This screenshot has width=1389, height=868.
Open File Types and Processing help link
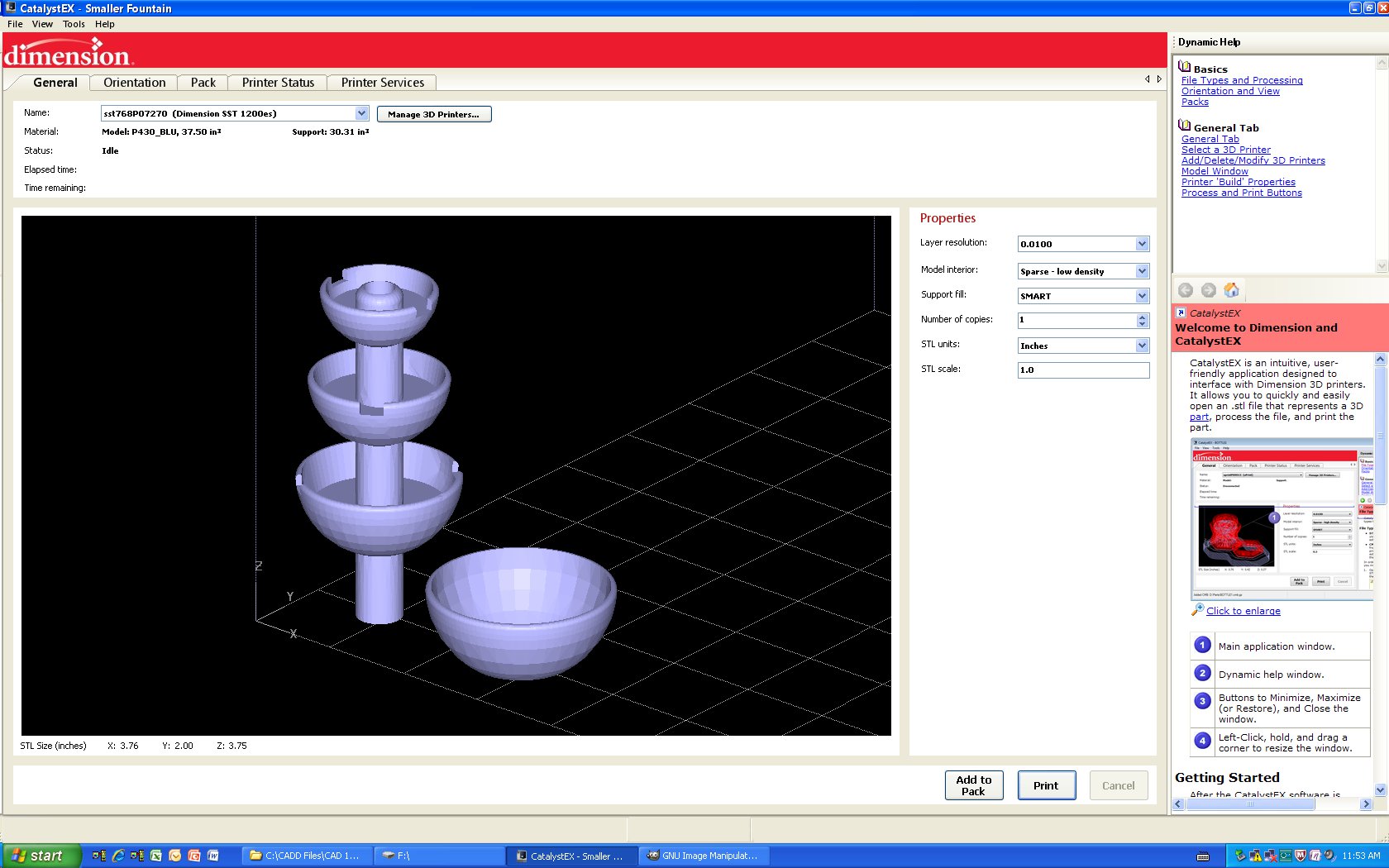1242,80
